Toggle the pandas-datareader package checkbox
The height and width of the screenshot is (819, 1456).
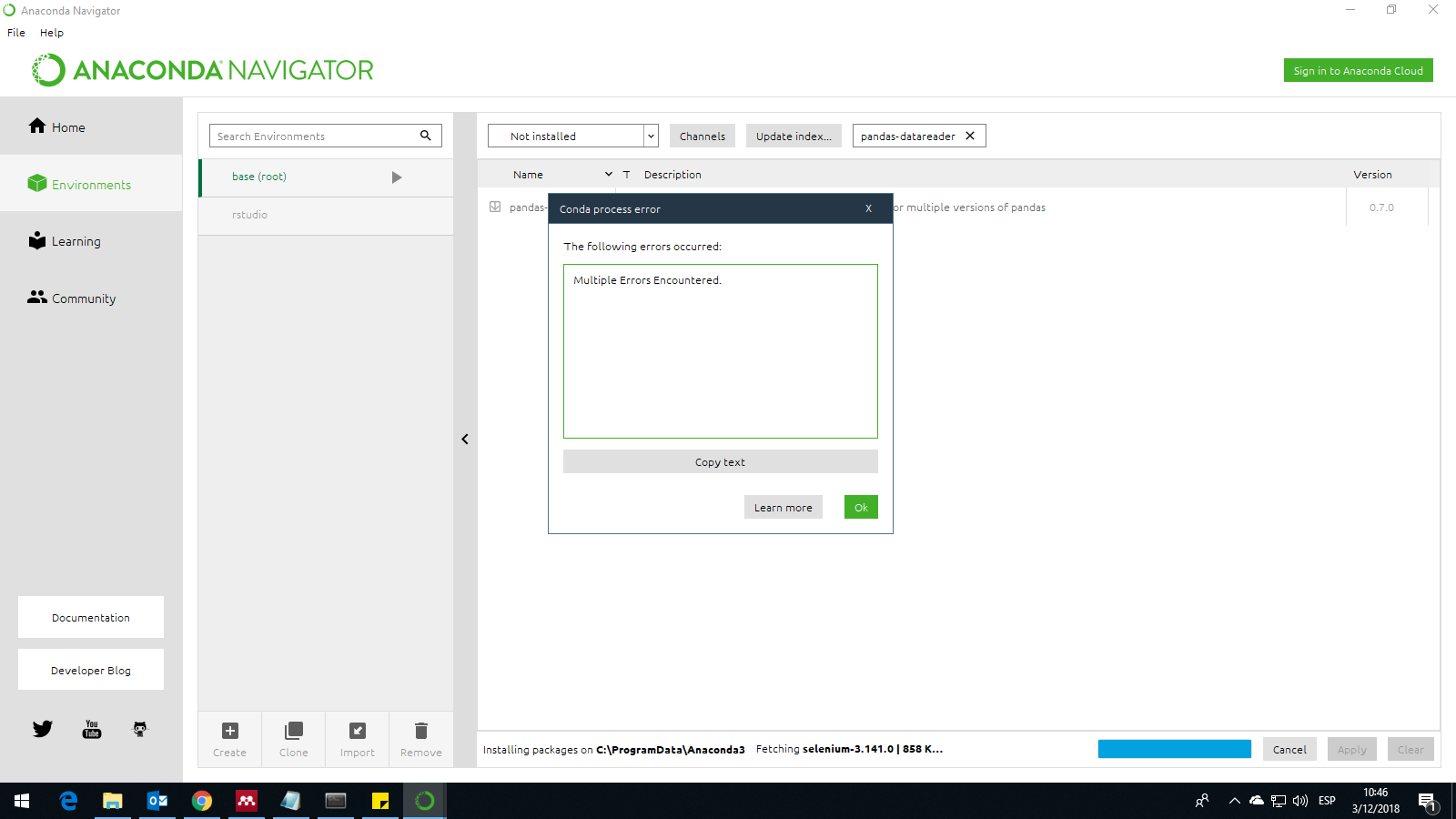pos(496,207)
